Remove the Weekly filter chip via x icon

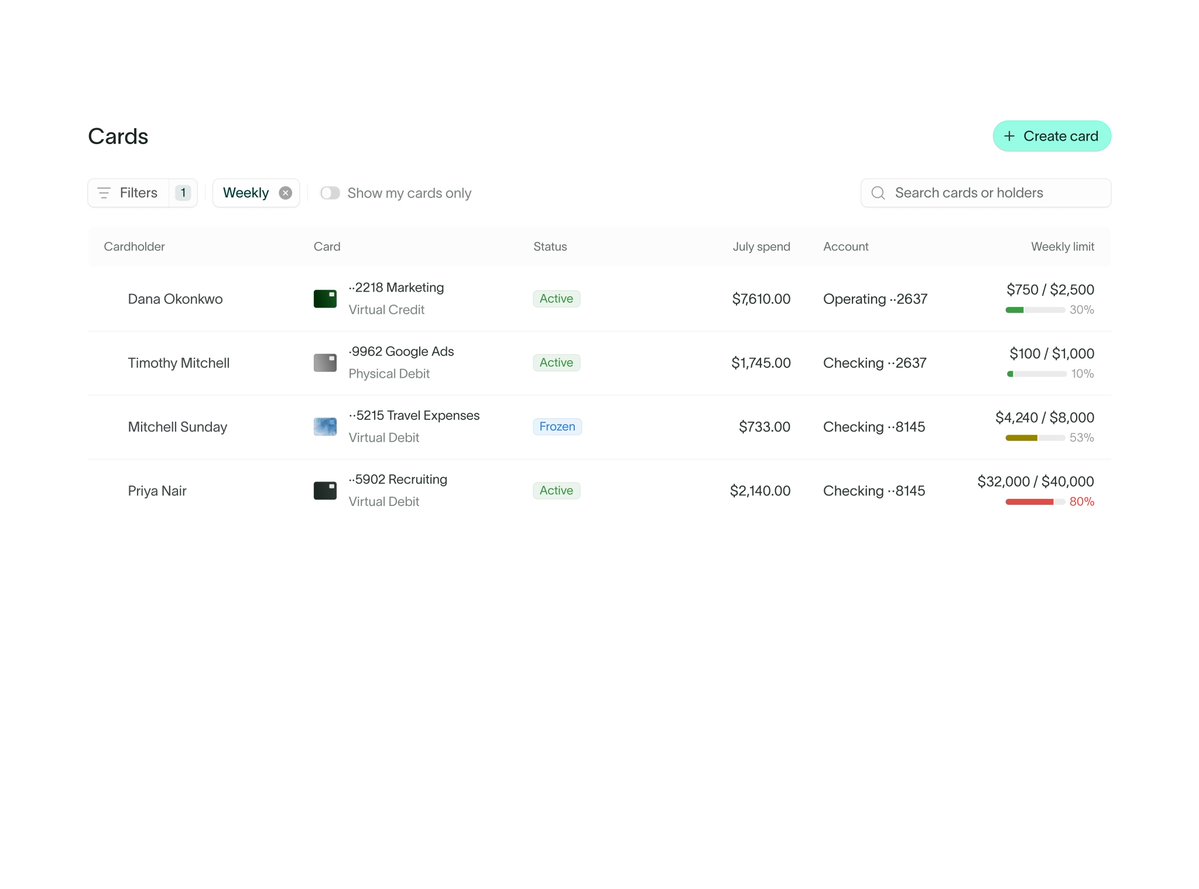(x=285, y=193)
